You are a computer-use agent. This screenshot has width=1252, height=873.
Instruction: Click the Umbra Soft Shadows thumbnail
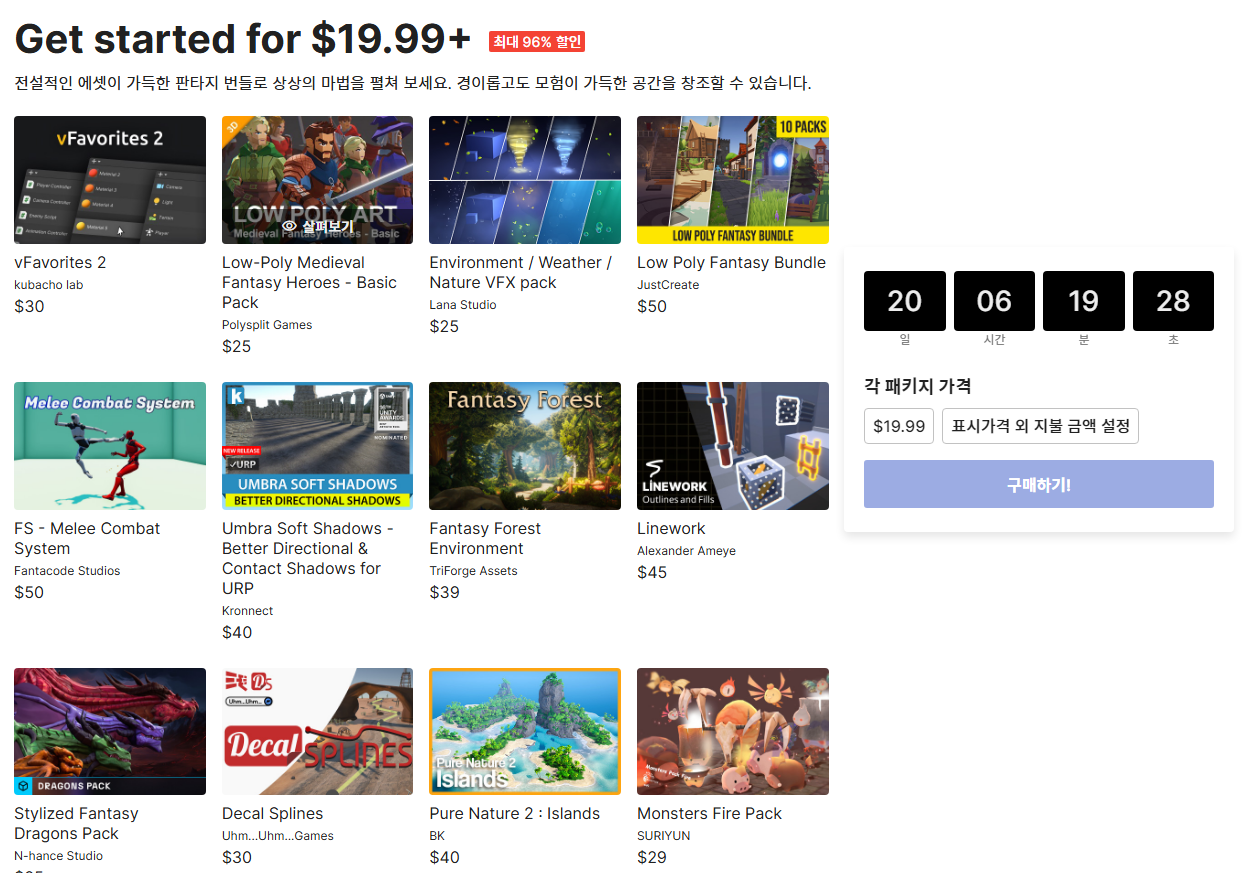pyautogui.click(x=317, y=446)
